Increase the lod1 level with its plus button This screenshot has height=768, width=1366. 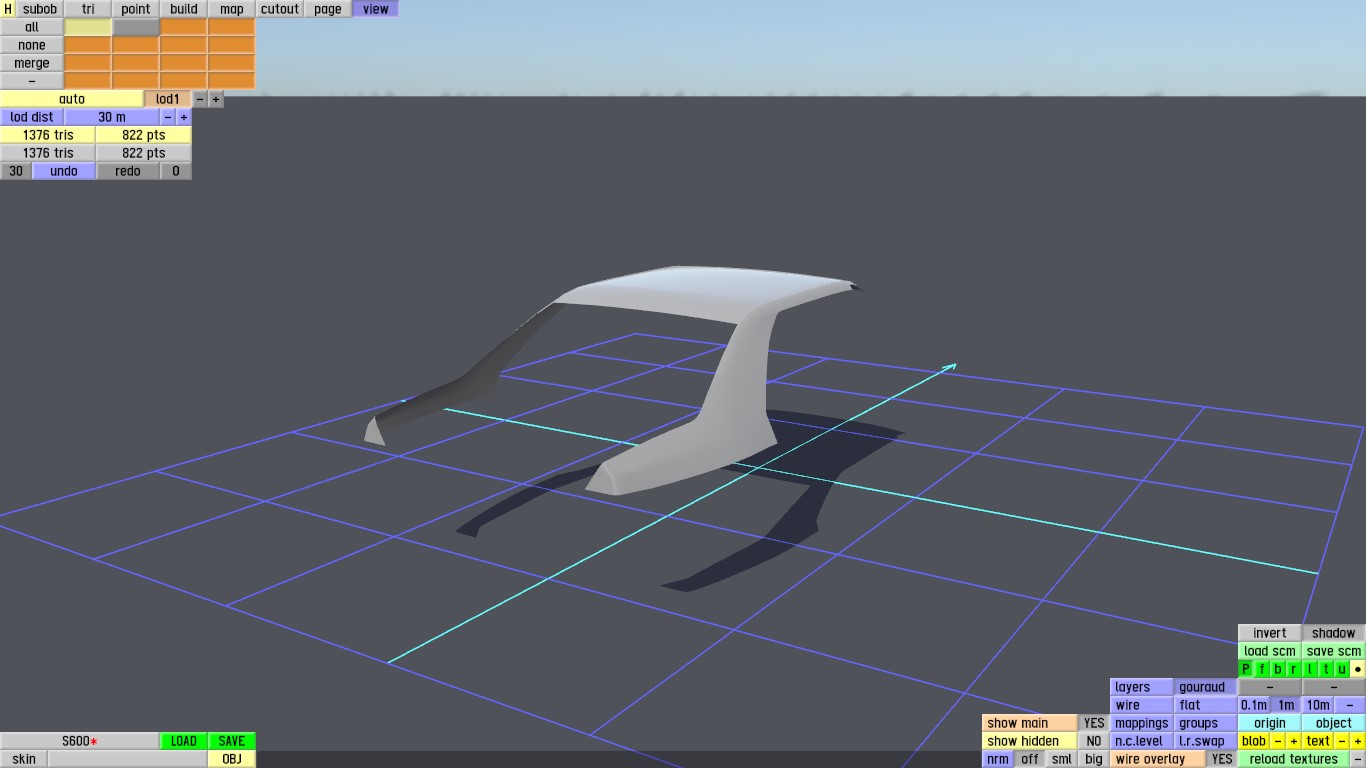216,99
